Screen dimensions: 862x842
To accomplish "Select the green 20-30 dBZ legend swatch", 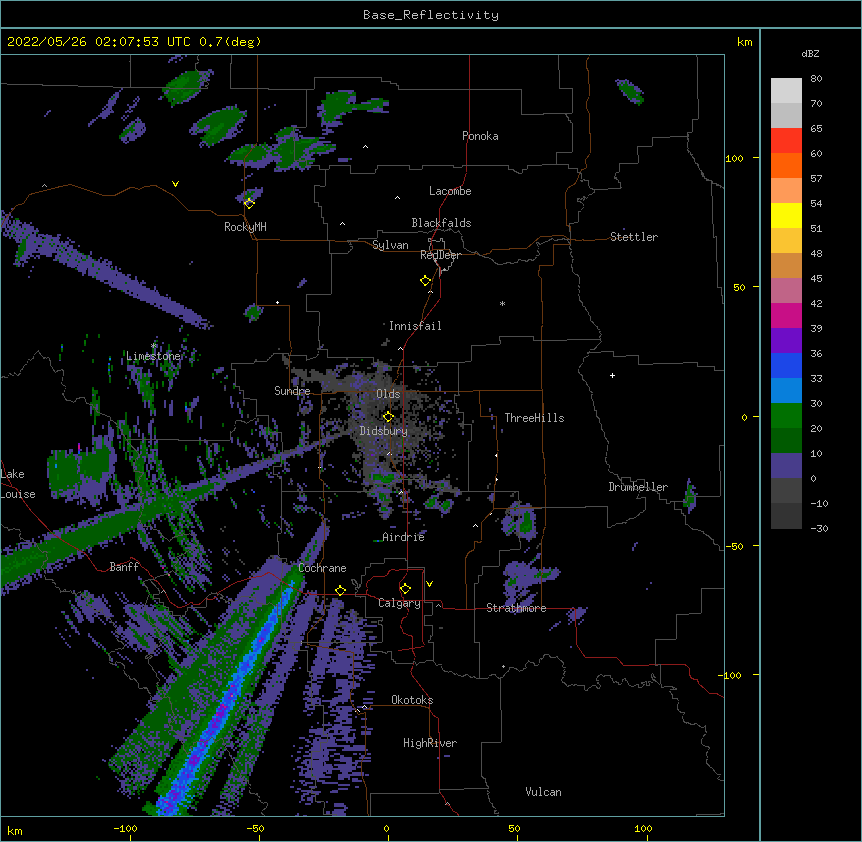I will point(786,416).
